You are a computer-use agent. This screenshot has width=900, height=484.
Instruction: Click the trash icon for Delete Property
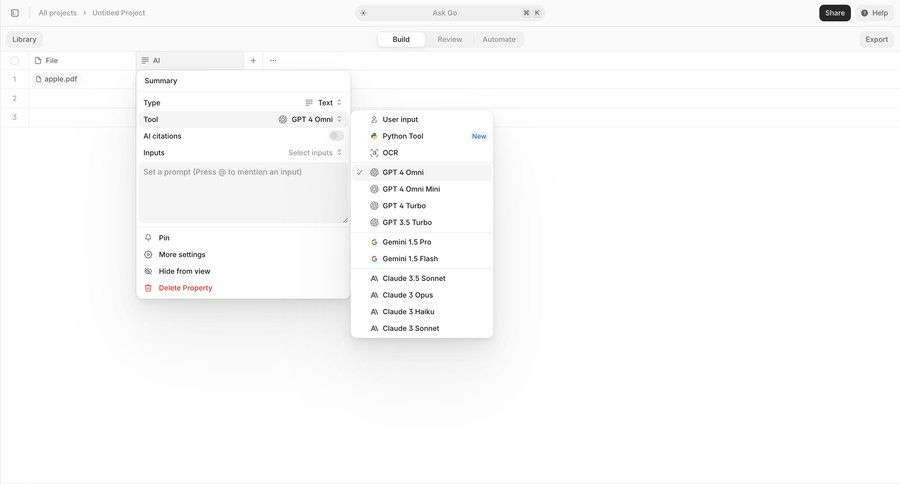tap(148, 288)
